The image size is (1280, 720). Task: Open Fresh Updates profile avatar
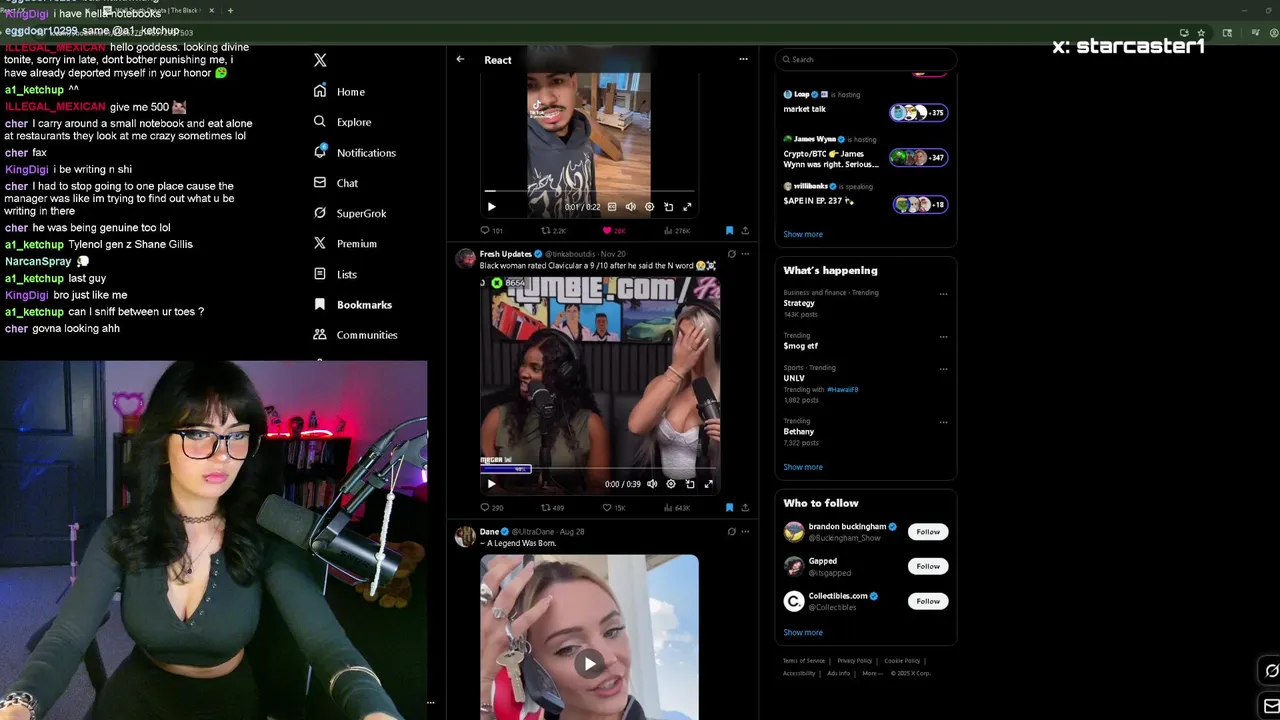(x=465, y=260)
